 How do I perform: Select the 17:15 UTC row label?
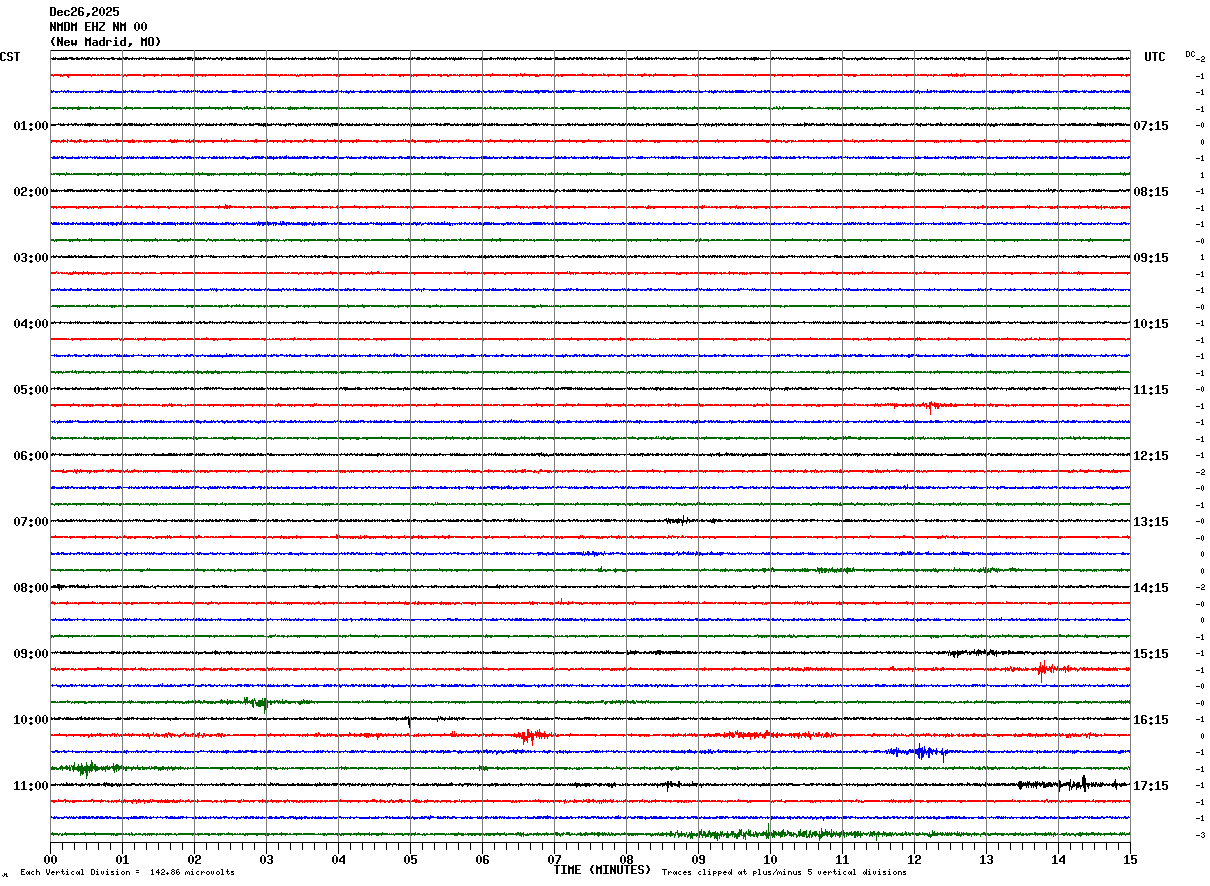pyautogui.click(x=1150, y=786)
